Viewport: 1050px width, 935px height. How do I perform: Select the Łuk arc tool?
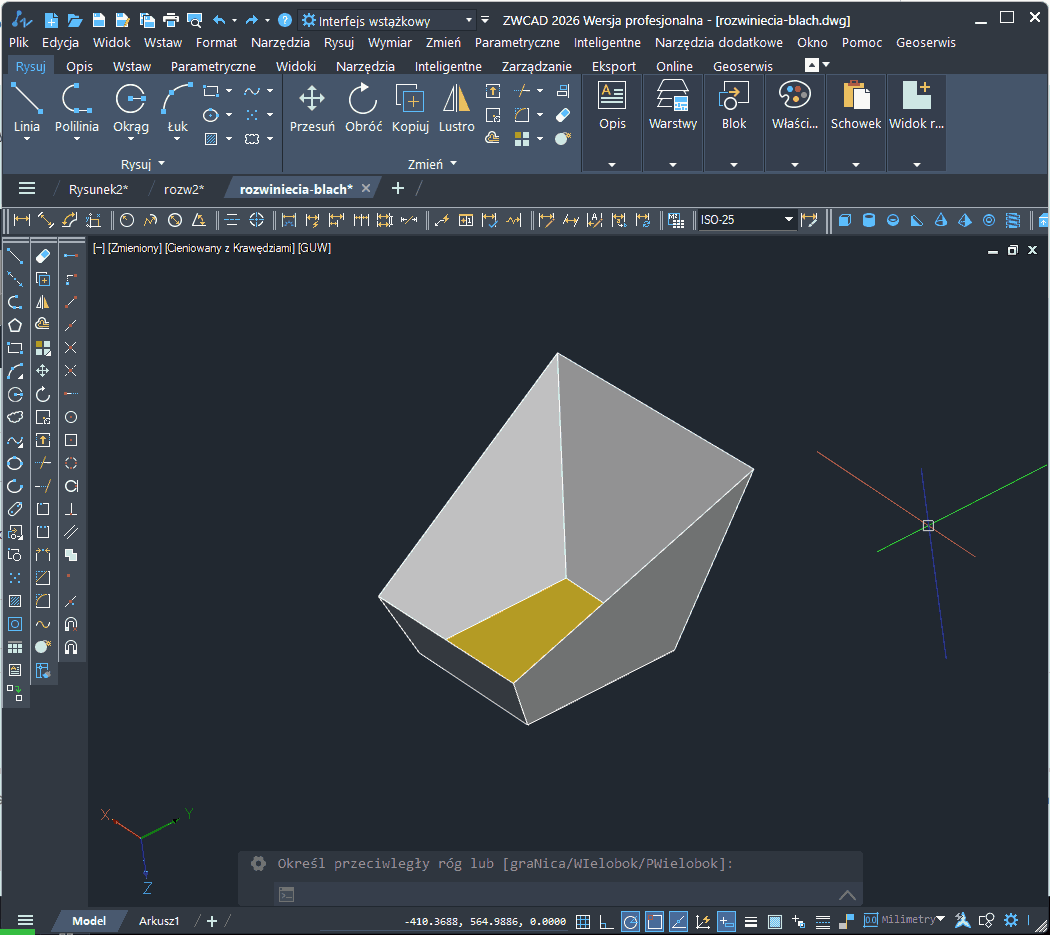(177, 106)
